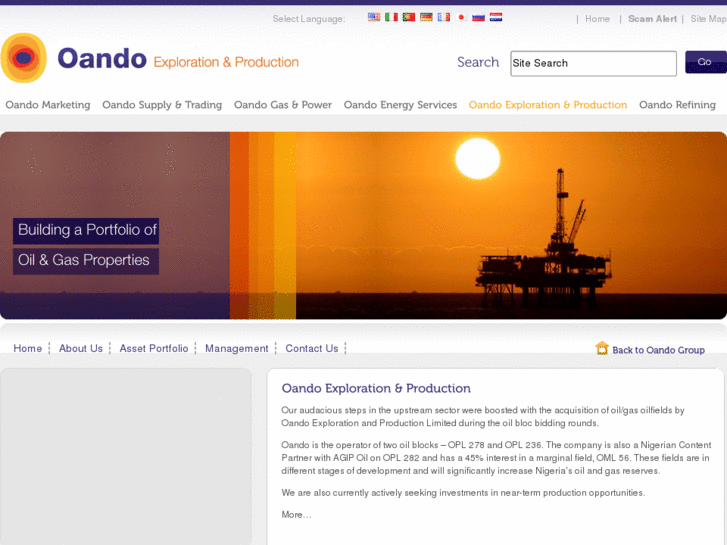Screen dimensions: 727x545
Task: Open the Contact Us page
Action: (312, 348)
